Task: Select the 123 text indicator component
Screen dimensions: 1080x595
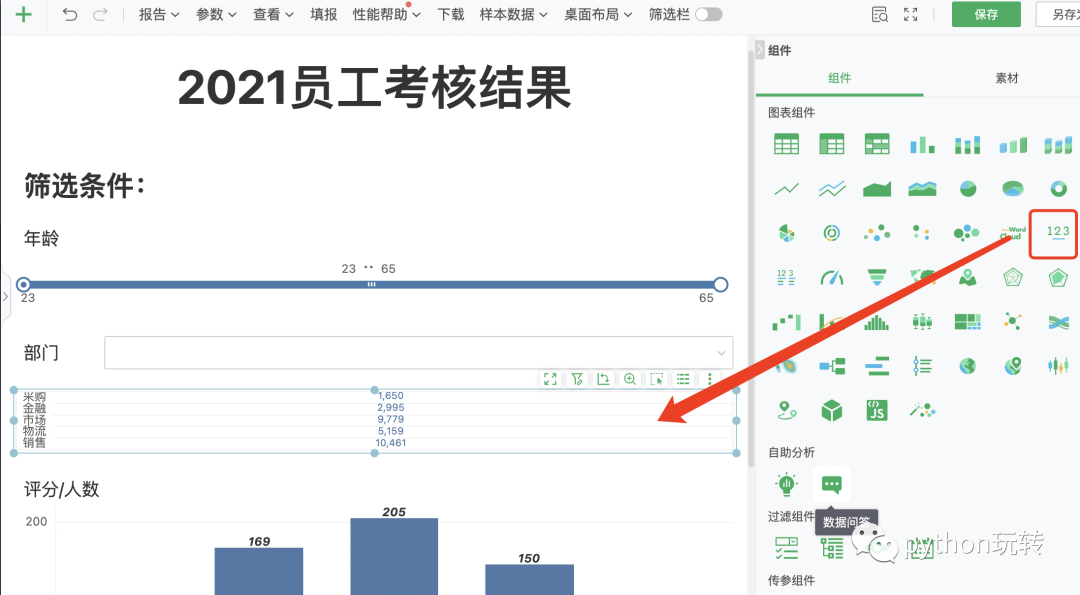Action: click(1058, 233)
